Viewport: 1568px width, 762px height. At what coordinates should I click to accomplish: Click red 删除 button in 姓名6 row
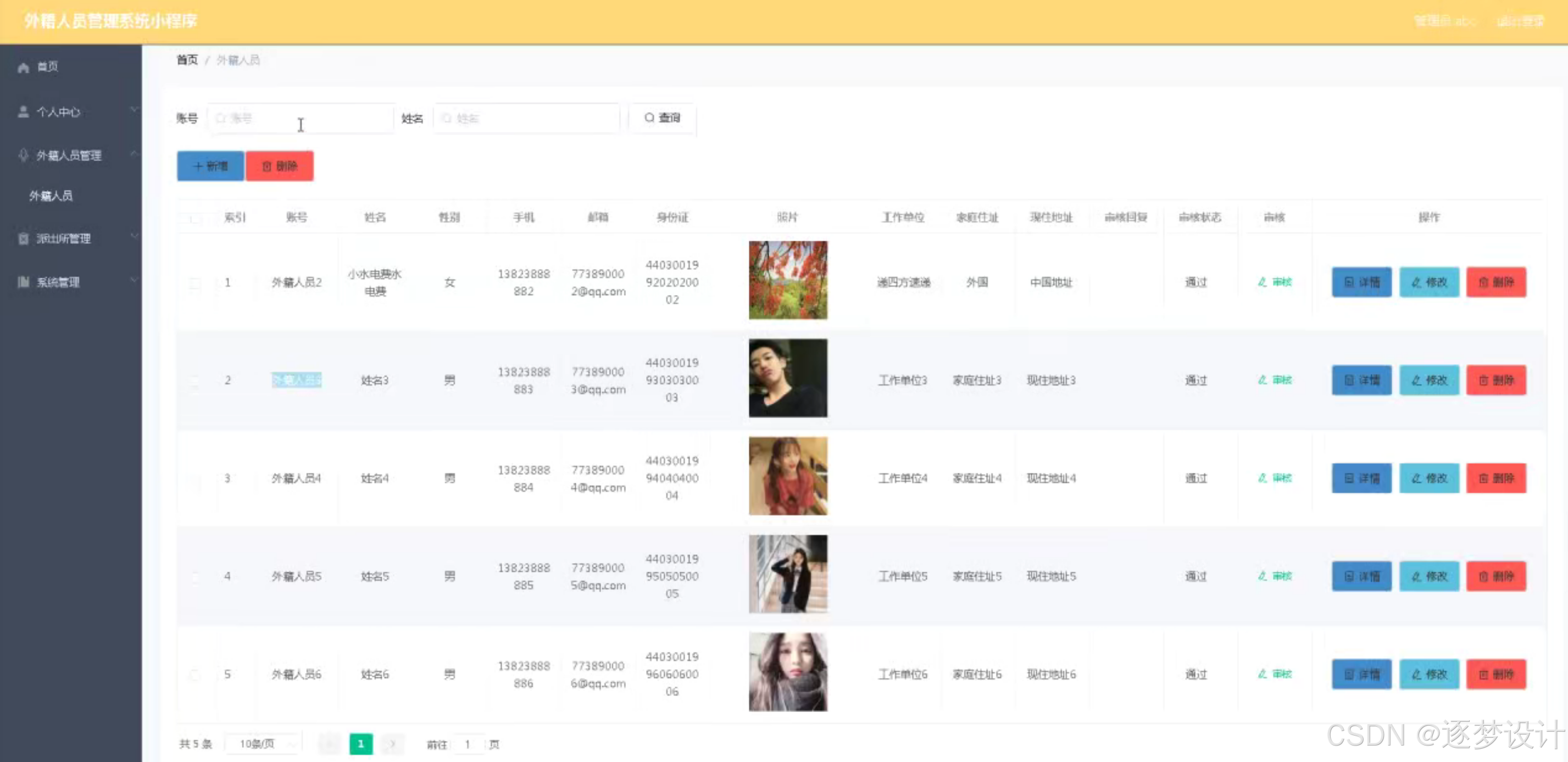pyautogui.click(x=1495, y=674)
